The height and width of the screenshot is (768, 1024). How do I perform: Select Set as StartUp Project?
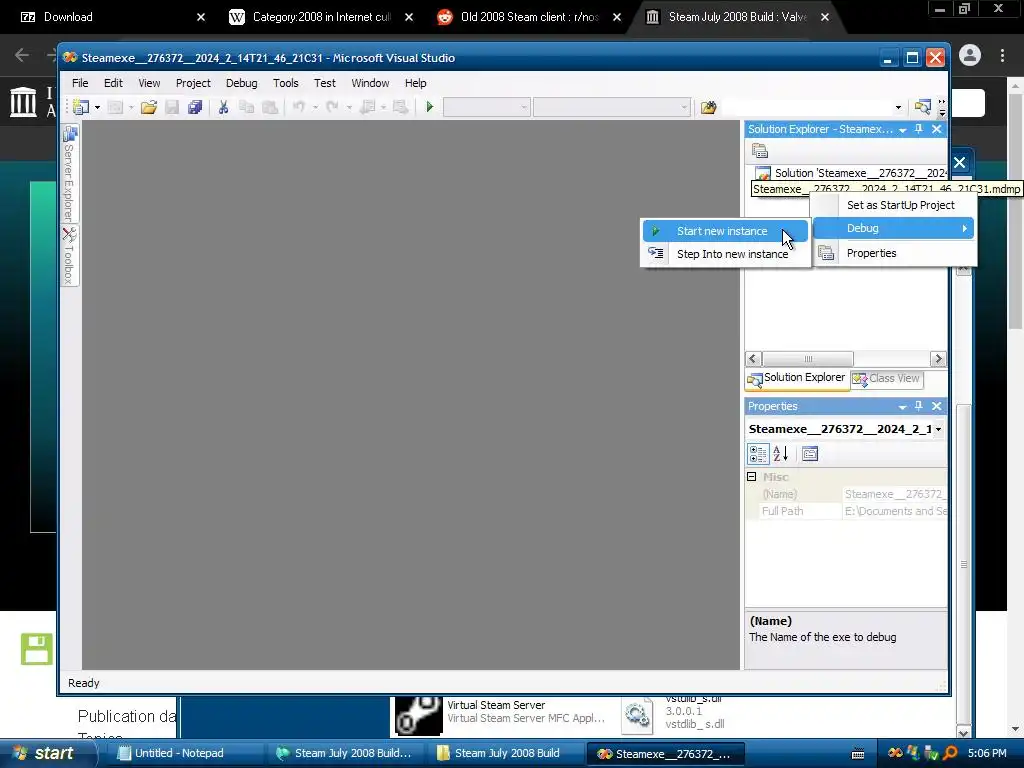click(893, 205)
